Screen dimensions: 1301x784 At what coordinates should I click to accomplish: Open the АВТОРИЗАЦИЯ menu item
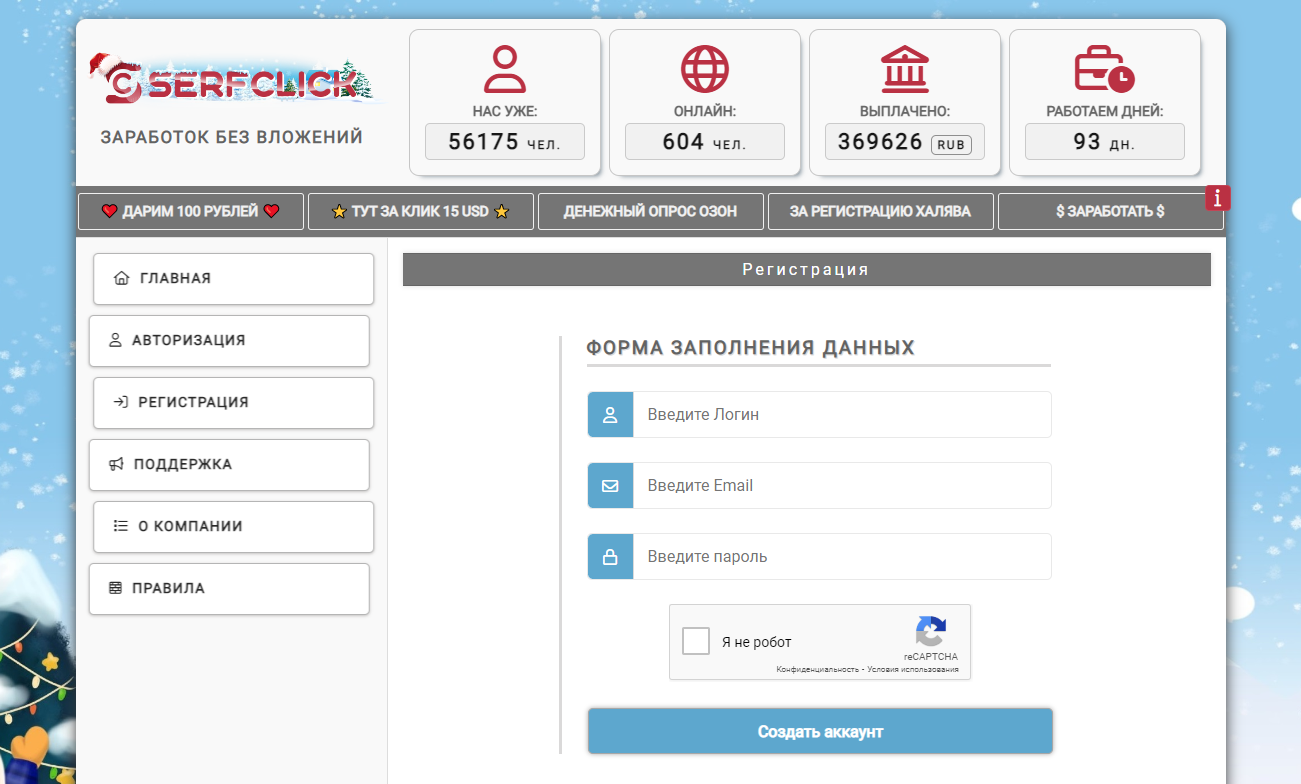click(x=229, y=340)
